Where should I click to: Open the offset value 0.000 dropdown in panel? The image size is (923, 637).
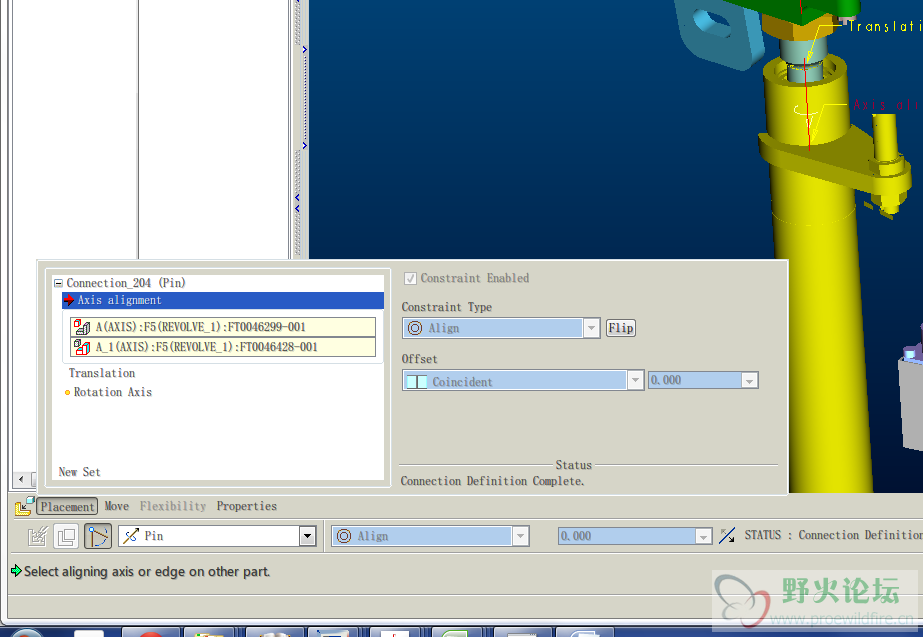point(749,381)
